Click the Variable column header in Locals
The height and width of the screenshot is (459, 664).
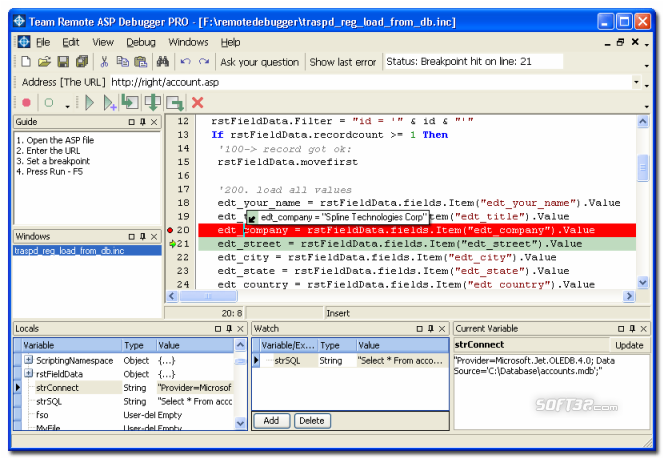point(71,345)
